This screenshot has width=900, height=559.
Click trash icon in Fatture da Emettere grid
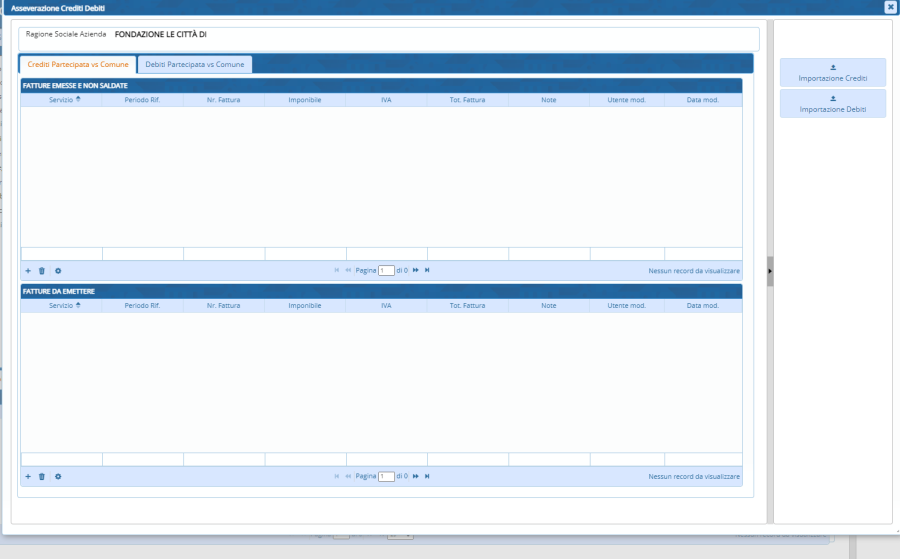pos(42,476)
